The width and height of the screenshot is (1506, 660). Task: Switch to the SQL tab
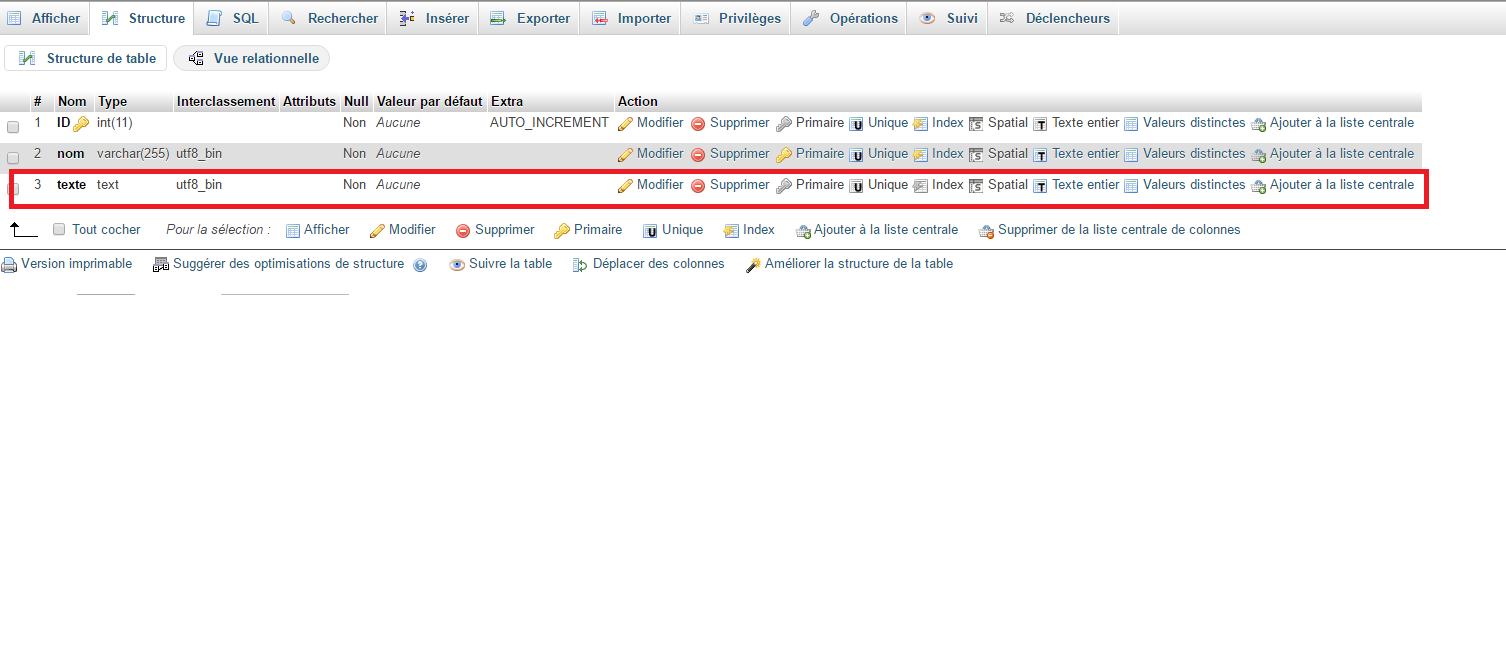click(231, 17)
